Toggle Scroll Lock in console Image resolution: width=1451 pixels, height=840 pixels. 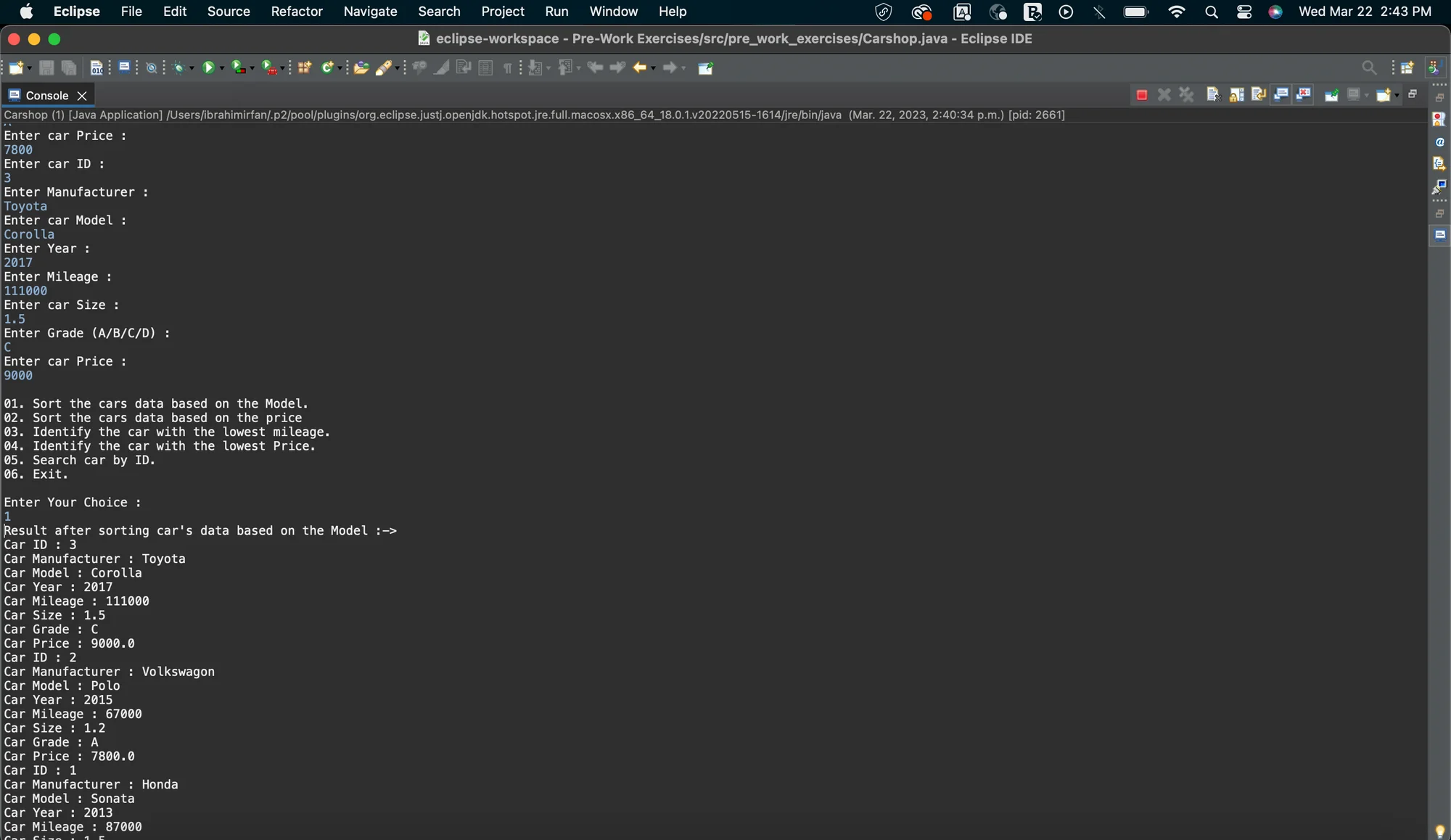1236,95
